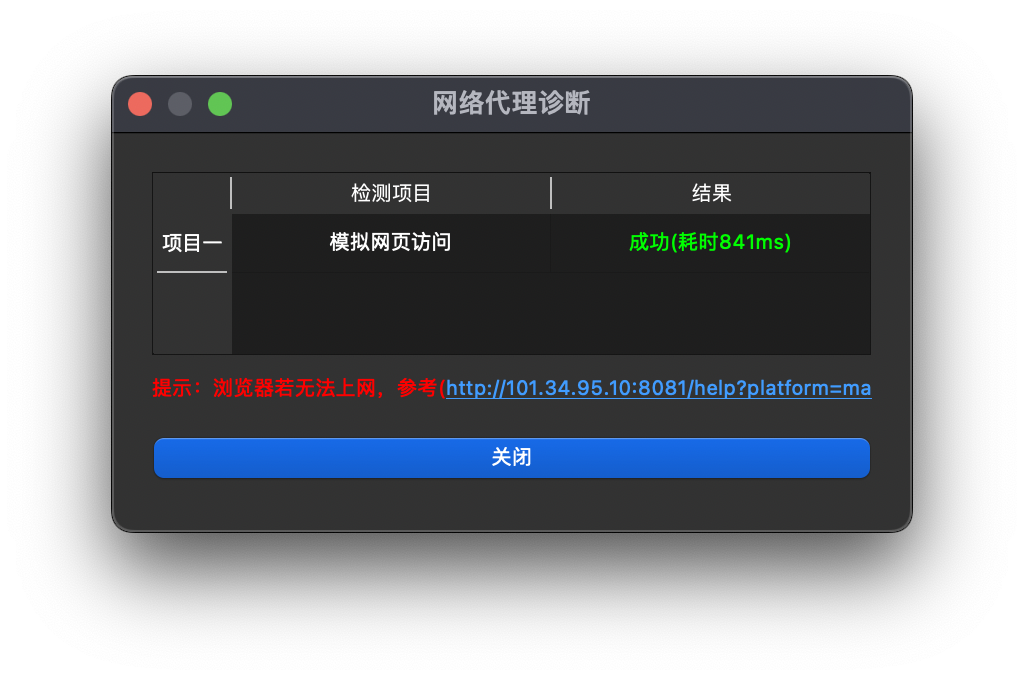Viewport: 1024px width, 680px height.
Task: Click empty table space below 模拟网页访问
Action: tap(391, 313)
